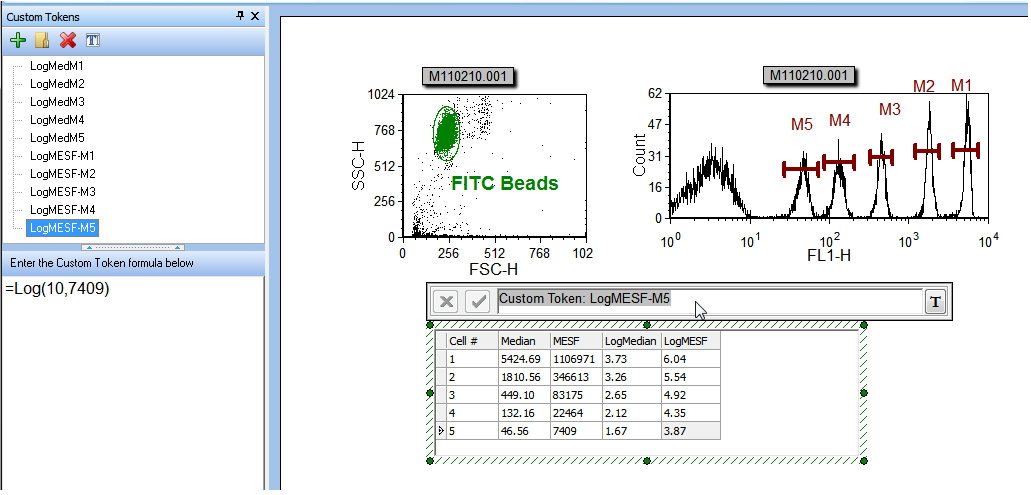Image resolution: width=1031 pixels, height=495 pixels.
Task: Confirm the token edit with checkmark button
Action: [x=477, y=301]
